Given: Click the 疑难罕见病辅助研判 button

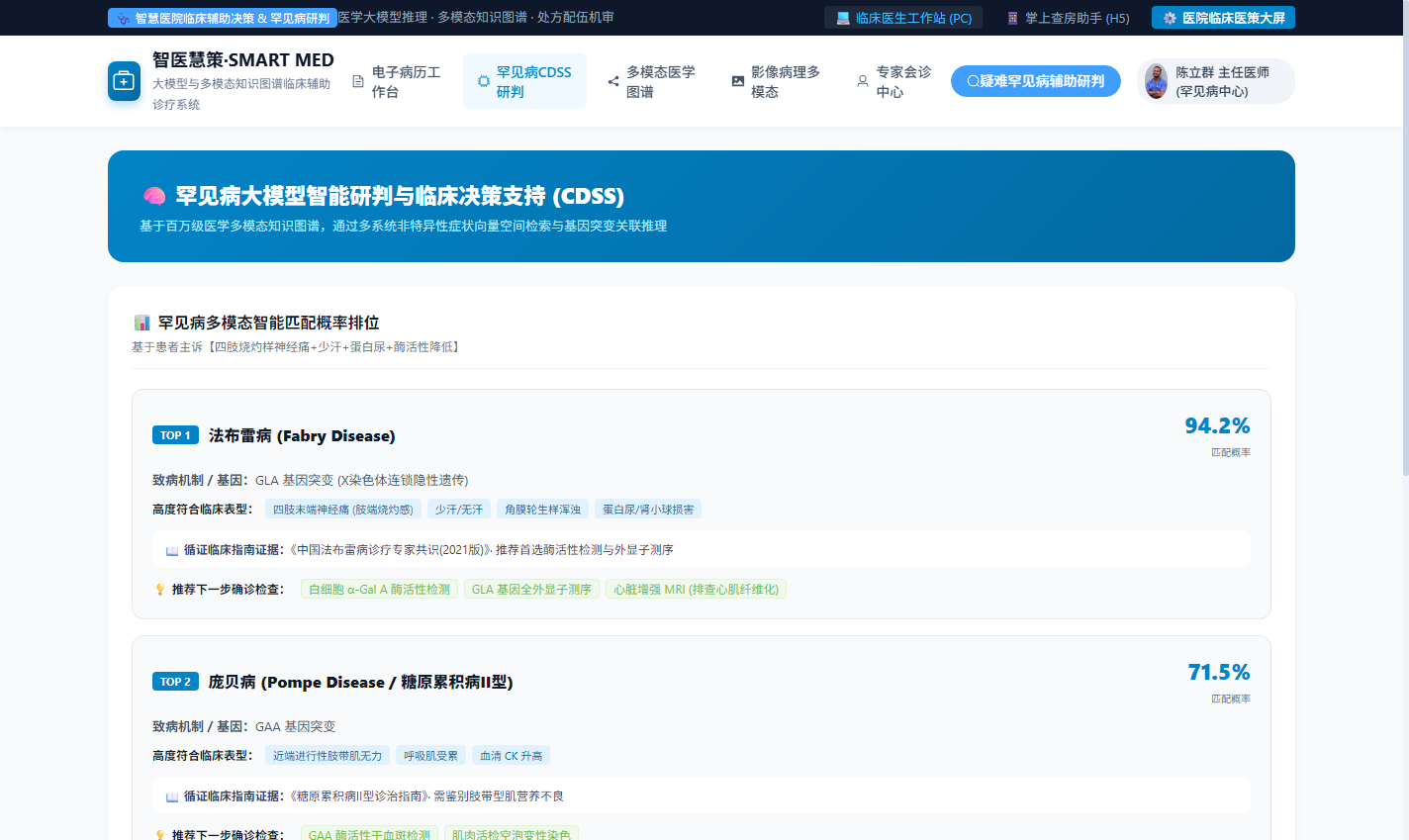Looking at the screenshot, I should pos(1036,81).
